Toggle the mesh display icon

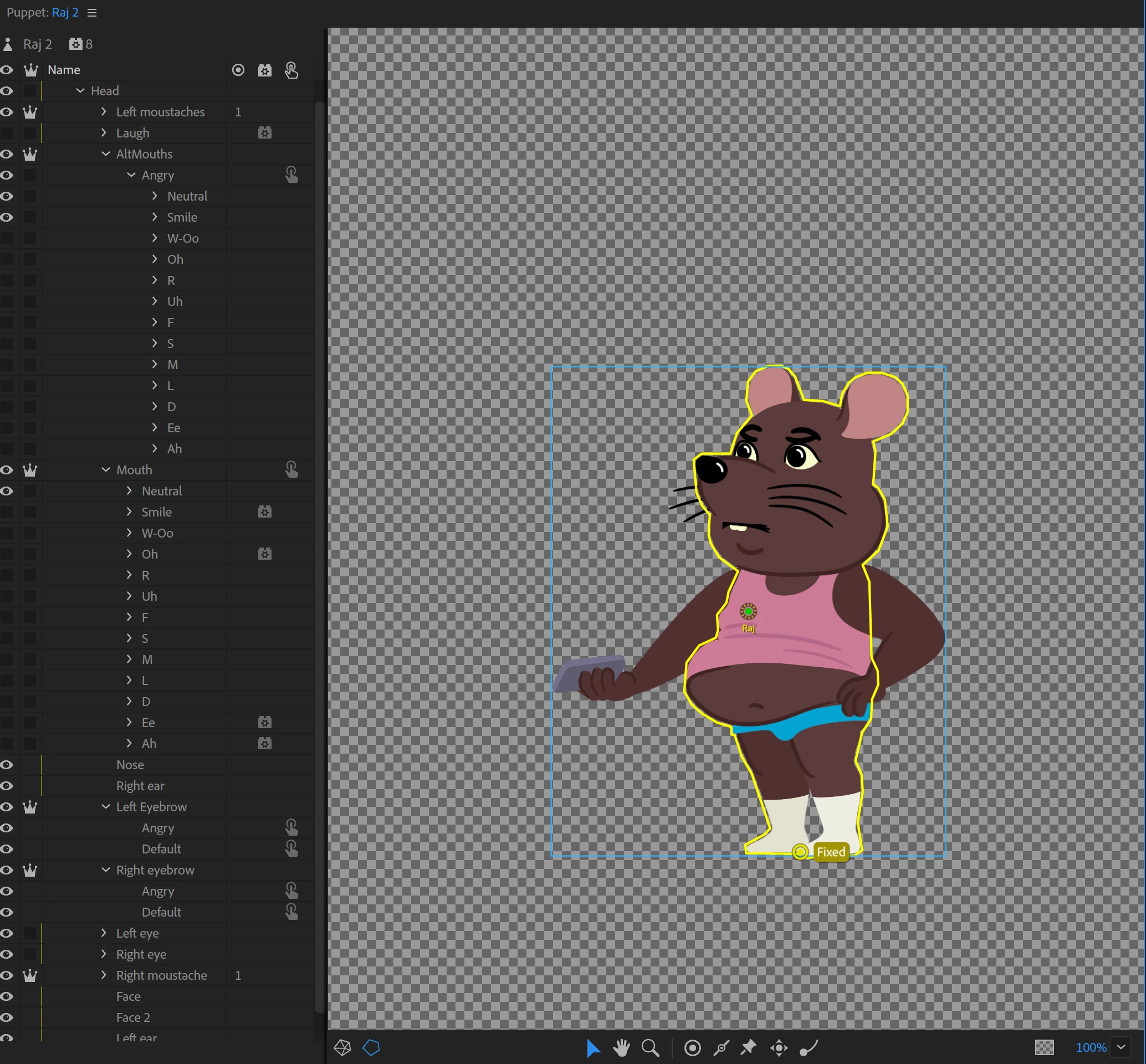pyautogui.click(x=342, y=1047)
